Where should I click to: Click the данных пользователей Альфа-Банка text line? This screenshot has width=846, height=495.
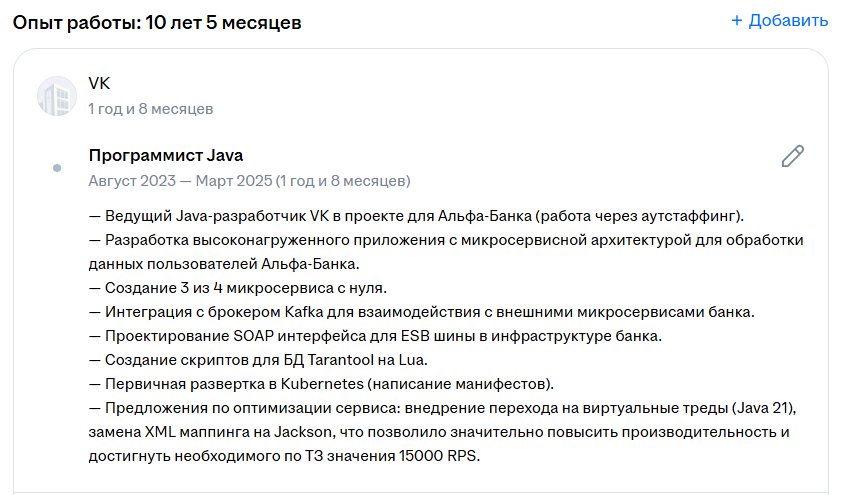click(224, 264)
